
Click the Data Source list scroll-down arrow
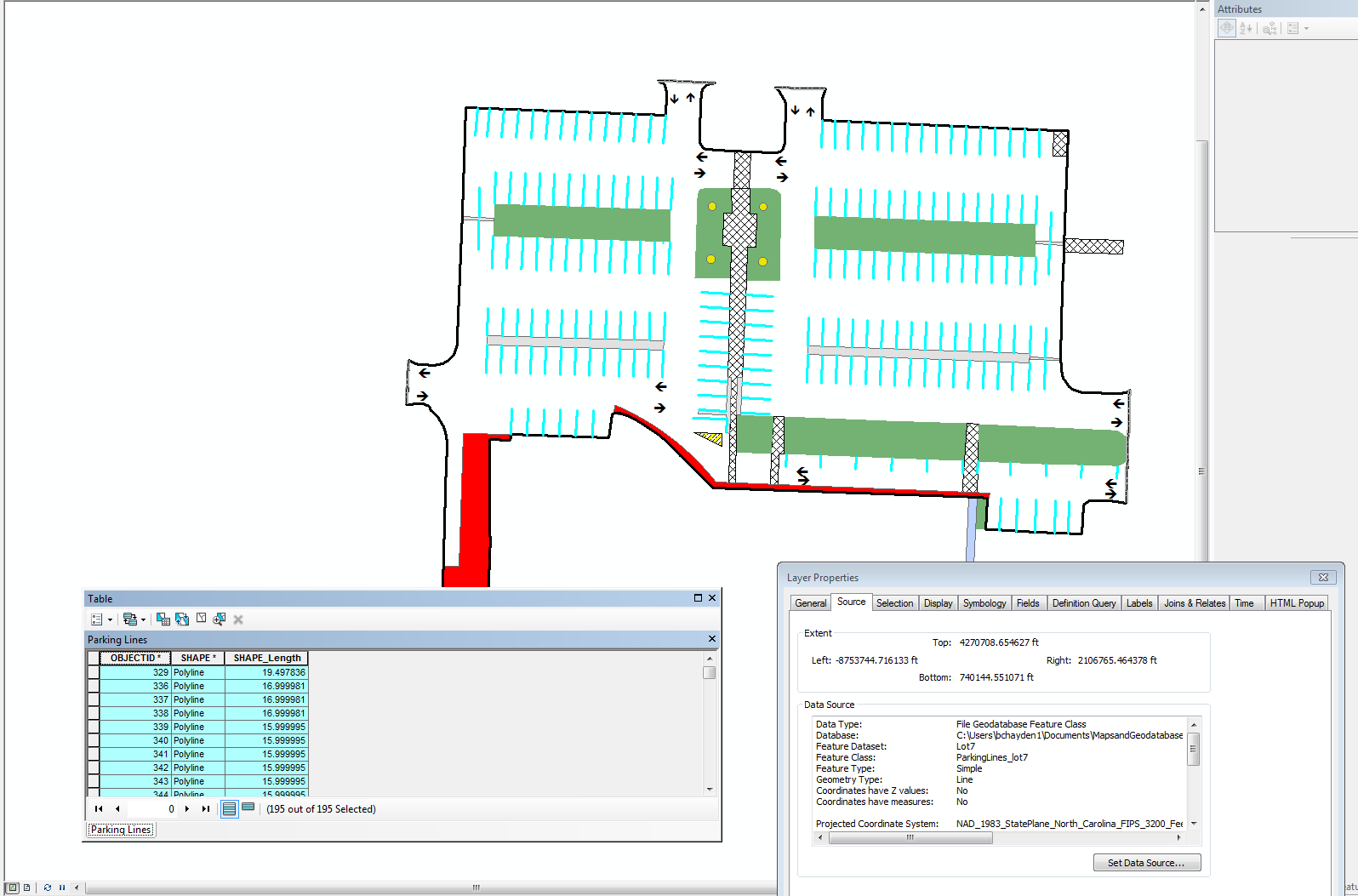pyautogui.click(x=1194, y=823)
